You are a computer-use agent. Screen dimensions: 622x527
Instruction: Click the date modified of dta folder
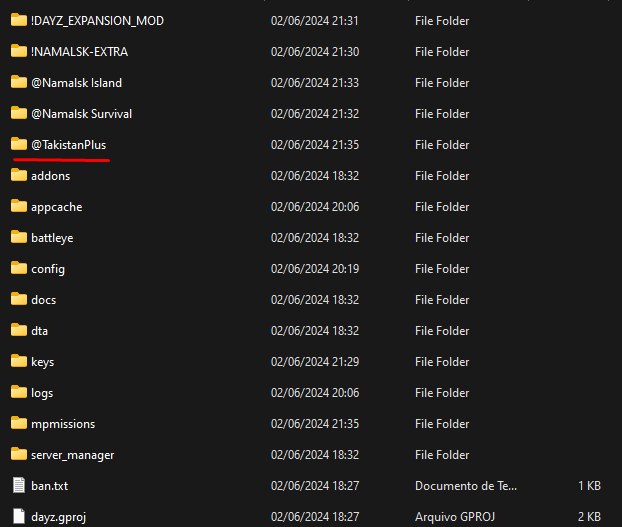[315, 331]
